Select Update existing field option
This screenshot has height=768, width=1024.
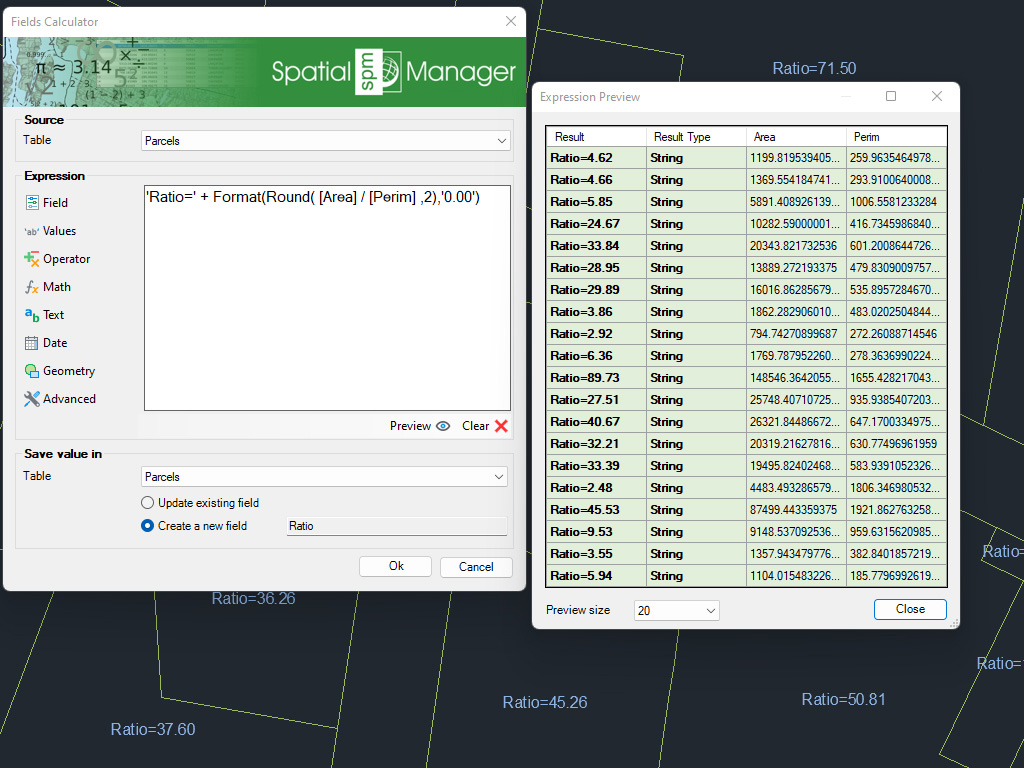[x=148, y=503]
